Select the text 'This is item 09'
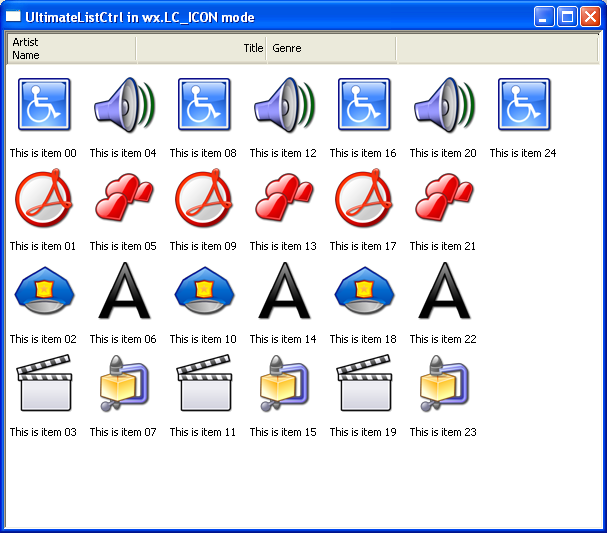 (x=203, y=247)
